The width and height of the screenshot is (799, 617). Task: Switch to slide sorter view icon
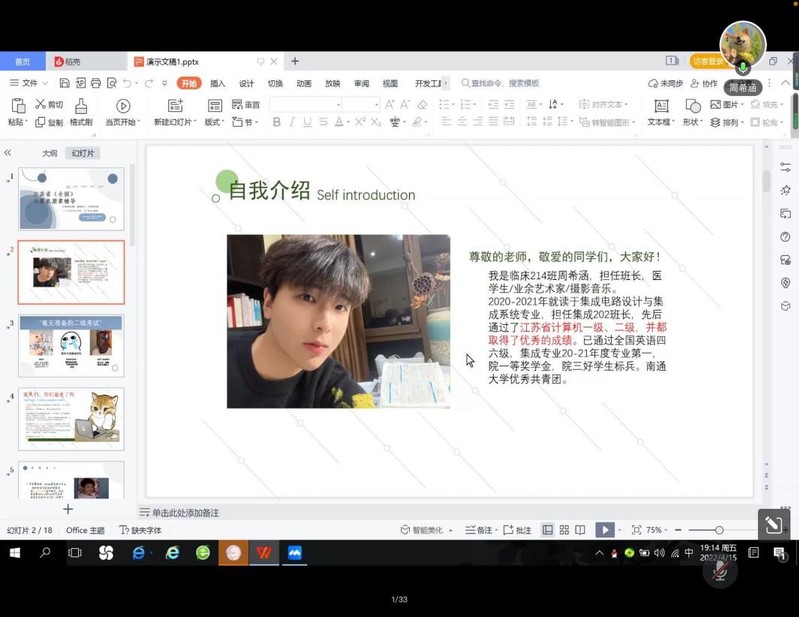click(564, 530)
